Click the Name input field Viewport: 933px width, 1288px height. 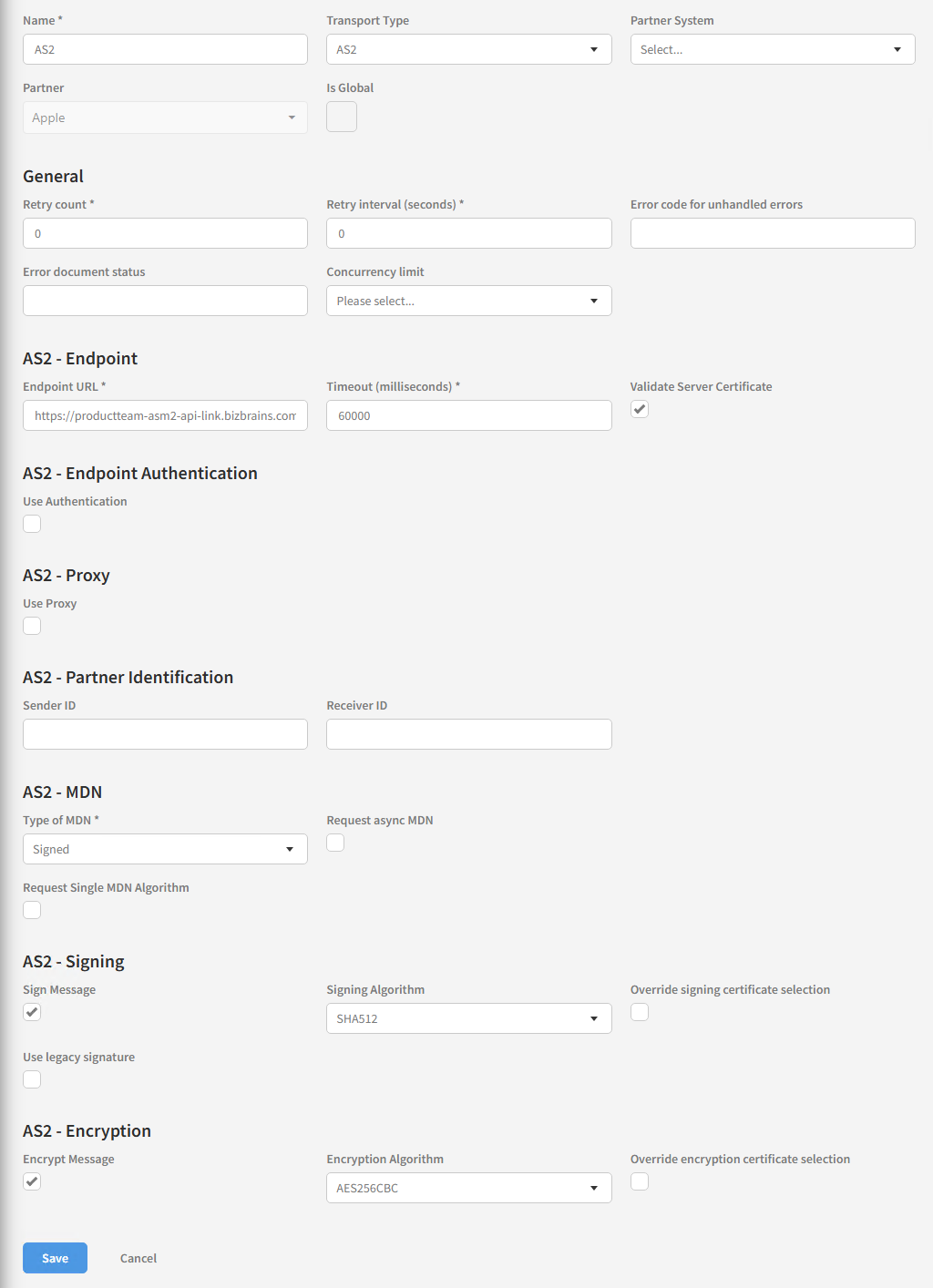point(165,49)
